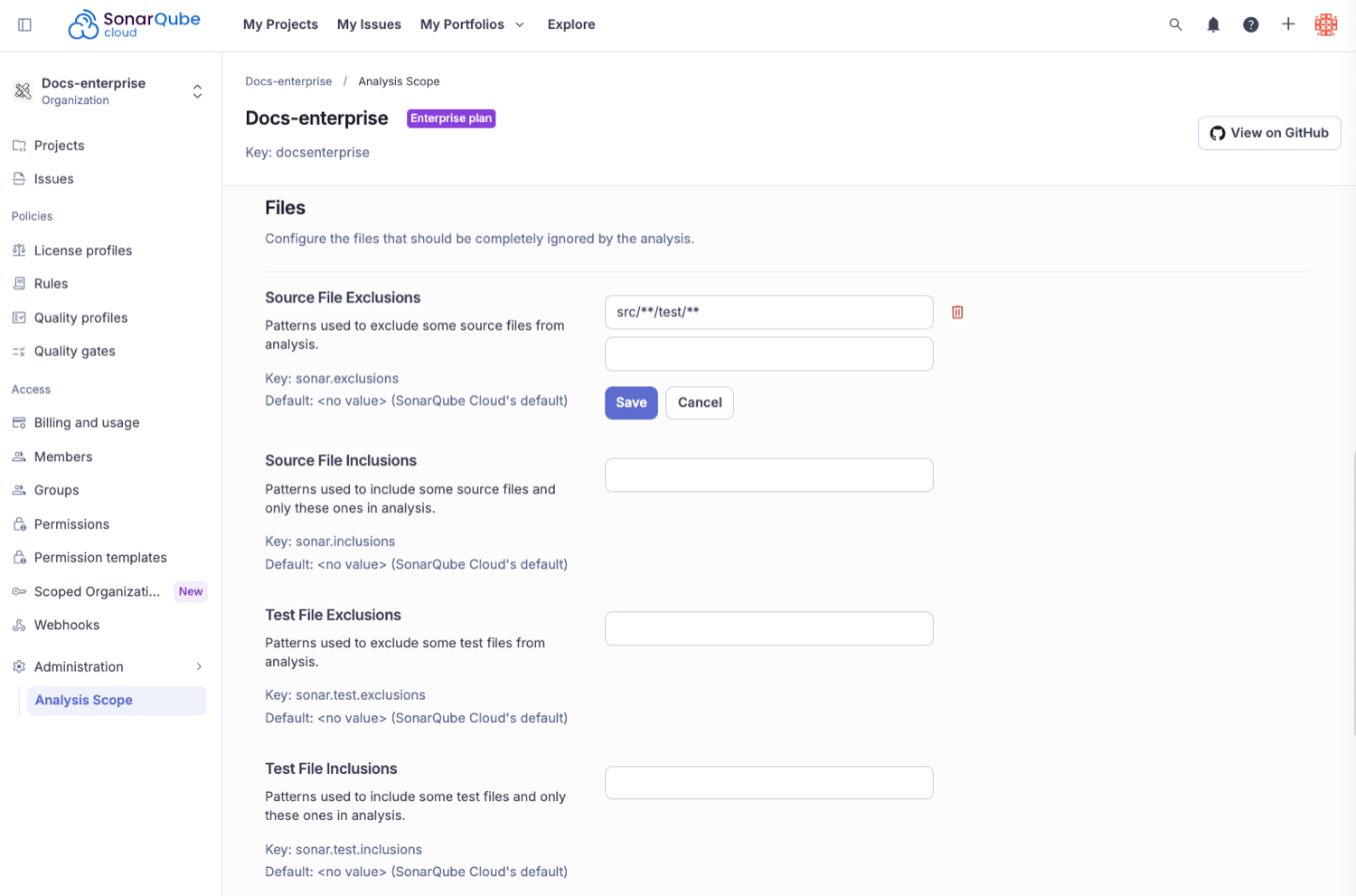The height and width of the screenshot is (896, 1356).
Task: Open the user avatar menu
Action: [x=1326, y=24]
